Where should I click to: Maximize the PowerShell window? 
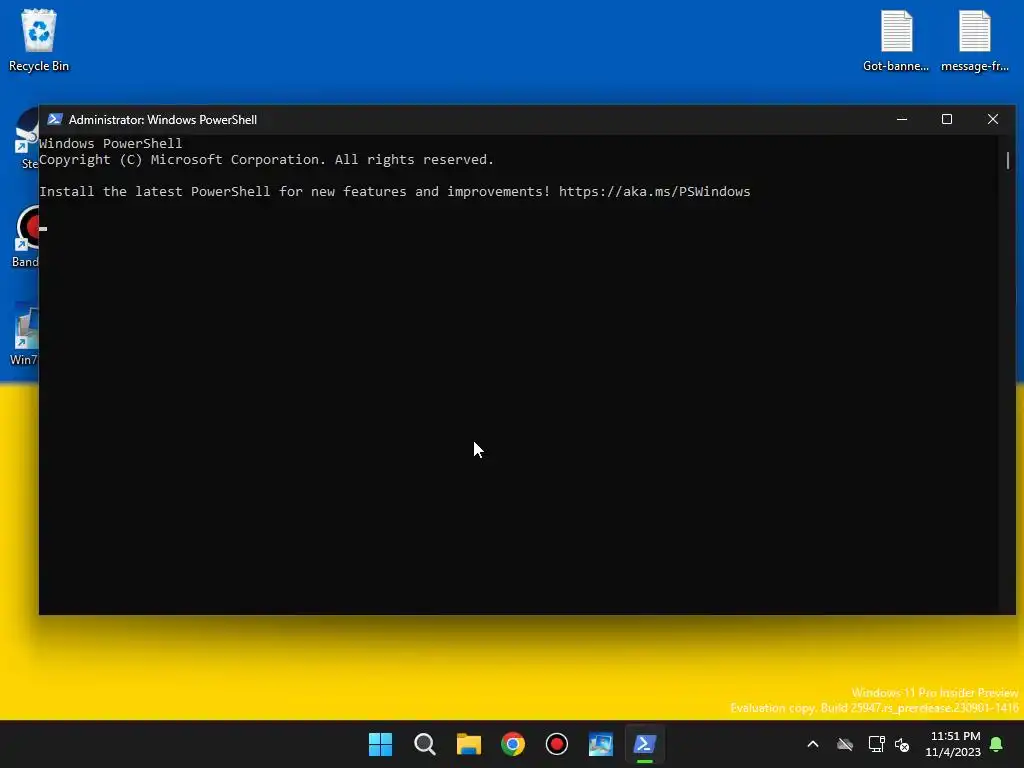point(947,120)
